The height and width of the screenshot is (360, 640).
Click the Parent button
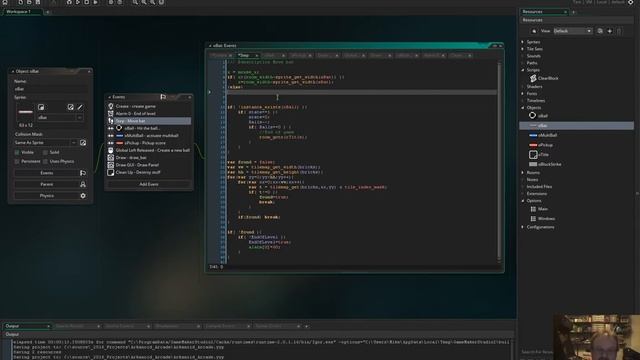(x=47, y=184)
